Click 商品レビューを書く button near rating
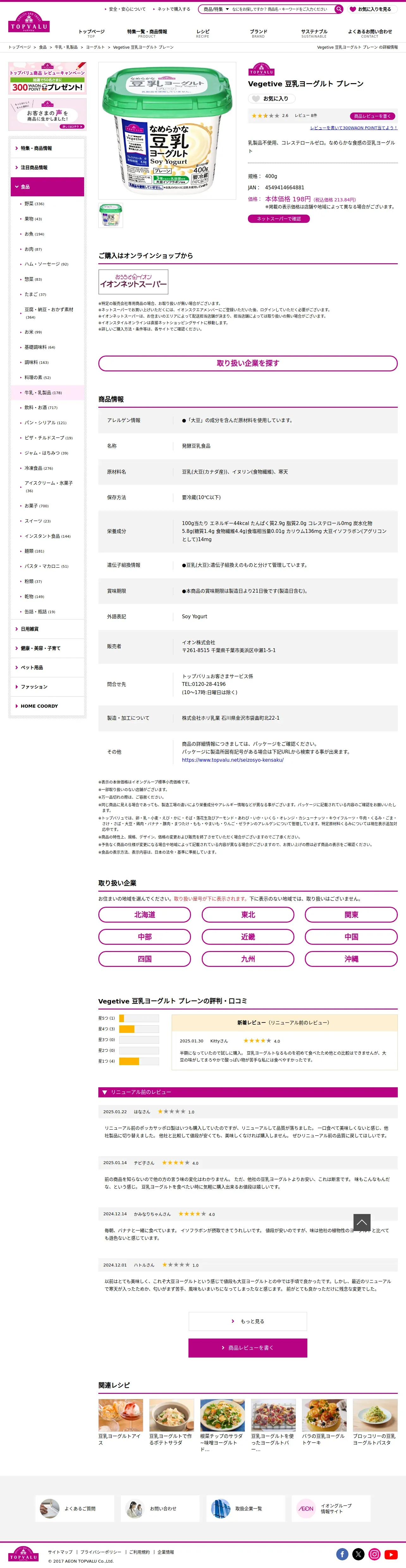The width and height of the screenshot is (406, 1568). pyautogui.click(x=372, y=116)
